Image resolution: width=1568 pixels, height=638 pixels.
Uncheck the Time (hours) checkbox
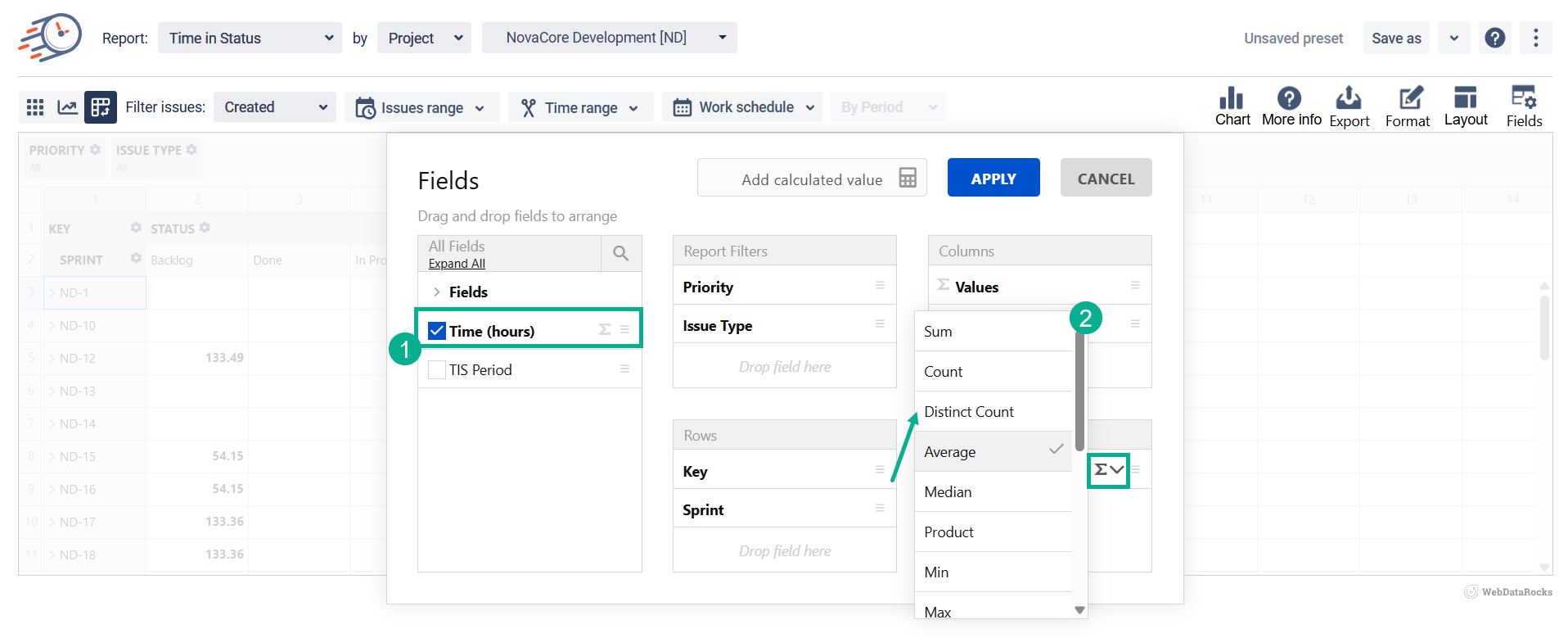click(x=437, y=331)
